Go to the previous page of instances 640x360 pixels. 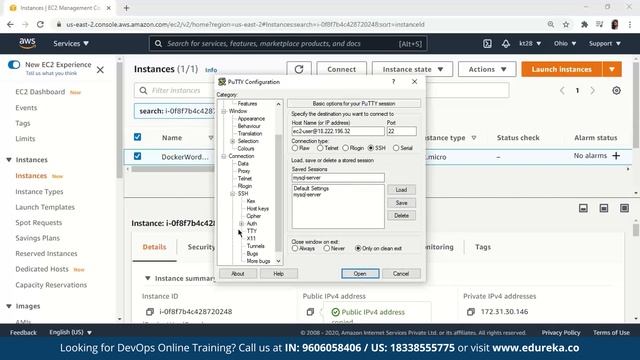click(x=562, y=91)
